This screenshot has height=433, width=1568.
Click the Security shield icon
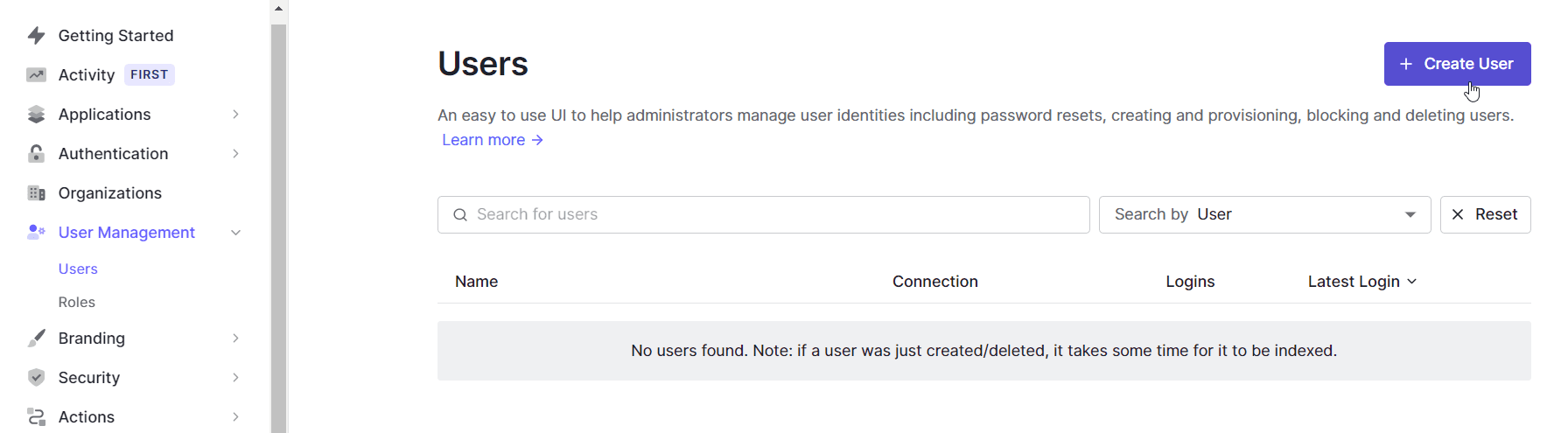tap(36, 378)
